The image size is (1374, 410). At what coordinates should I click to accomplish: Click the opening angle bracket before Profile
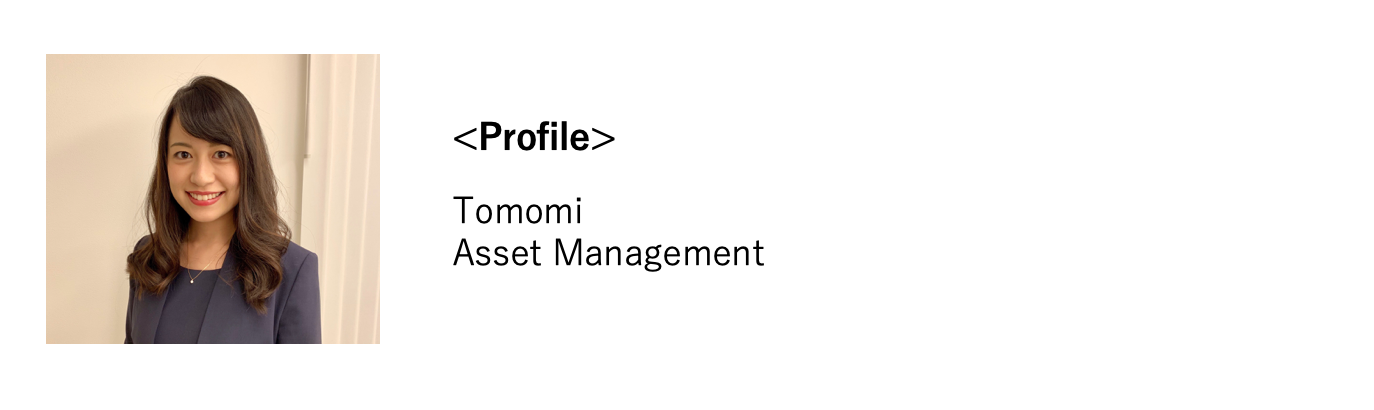tap(464, 139)
